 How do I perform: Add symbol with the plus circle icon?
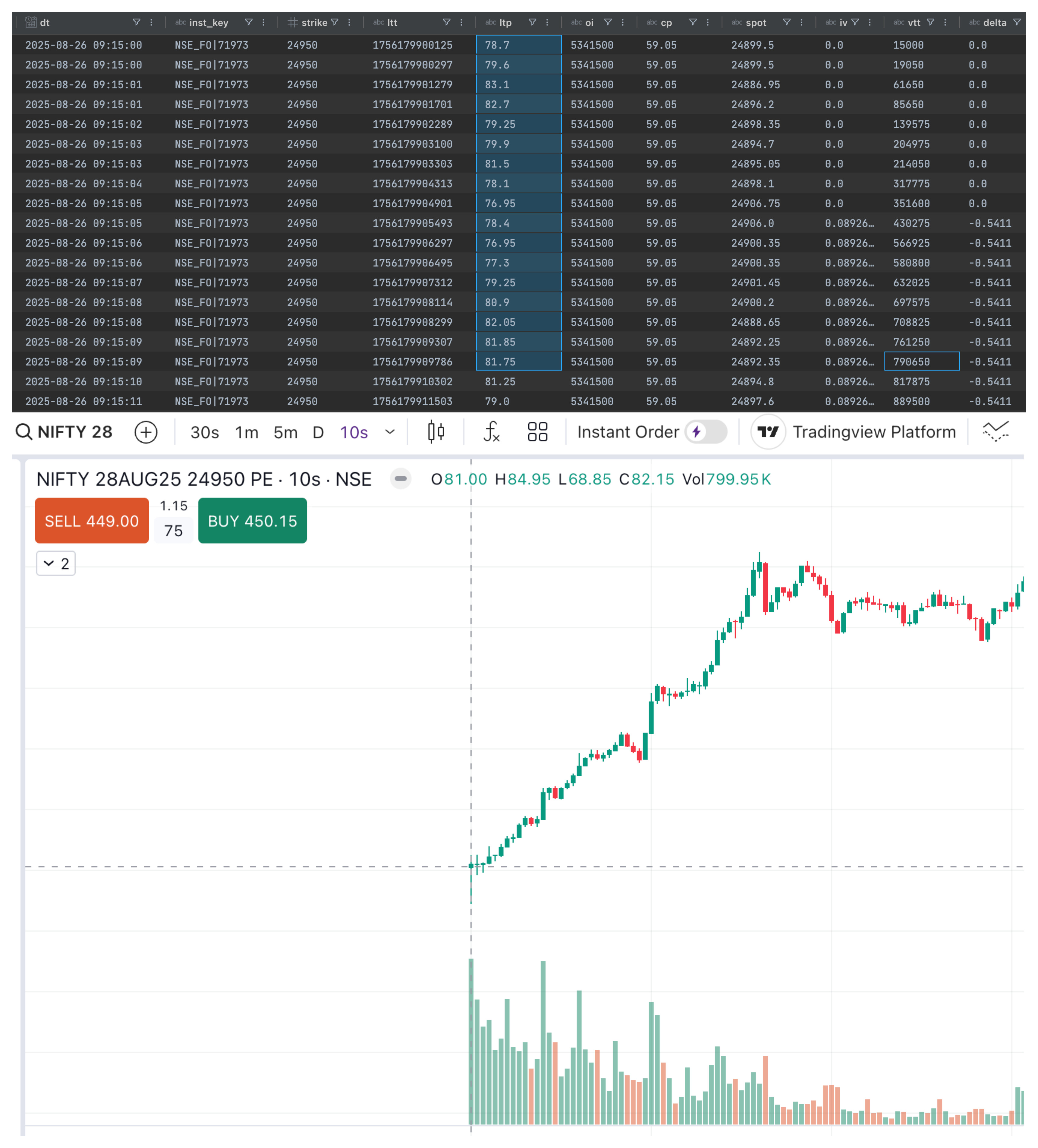[x=146, y=432]
